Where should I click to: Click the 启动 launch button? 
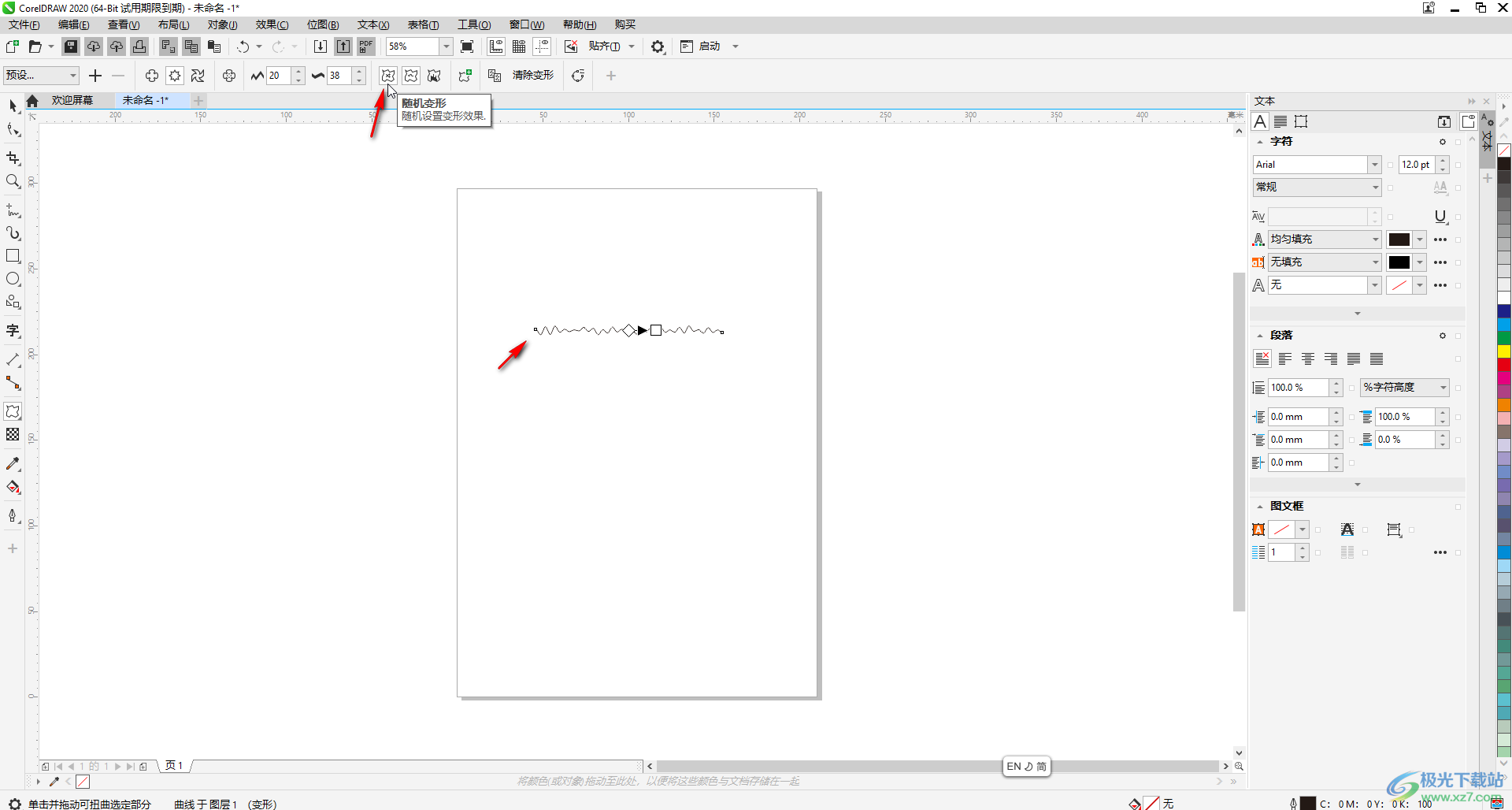coord(710,46)
